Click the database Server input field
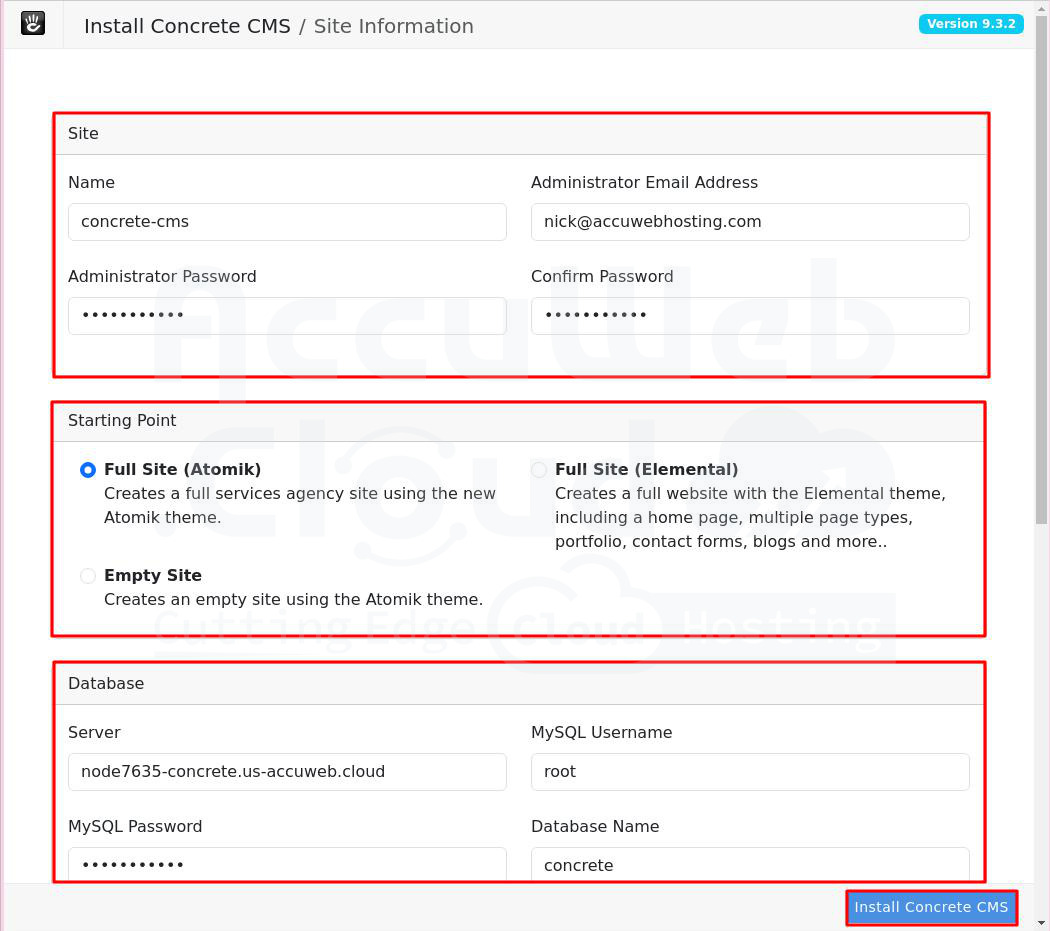 [287, 772]
